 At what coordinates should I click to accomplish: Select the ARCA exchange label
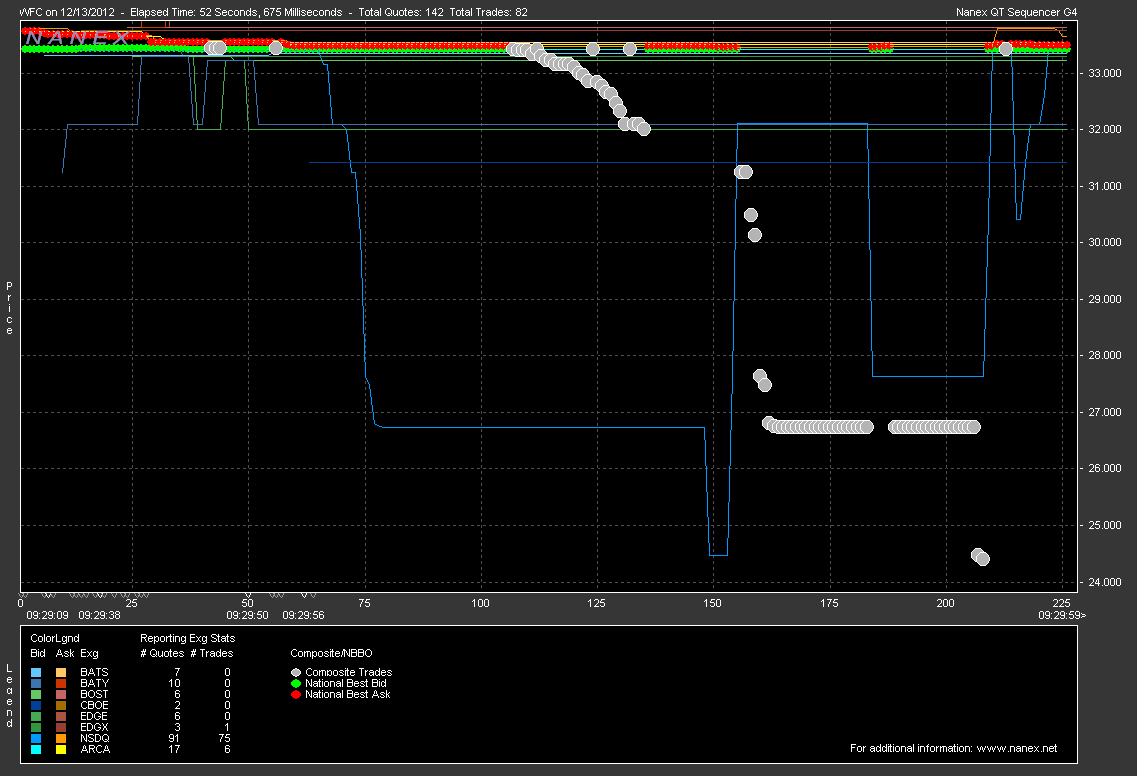click(95, 749)
